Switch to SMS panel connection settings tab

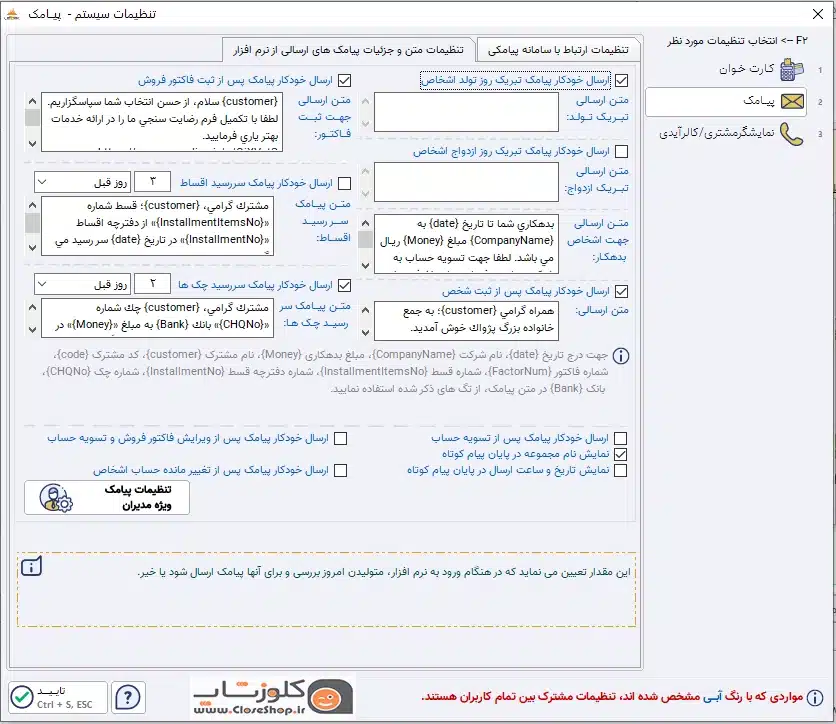pos(558,50)
